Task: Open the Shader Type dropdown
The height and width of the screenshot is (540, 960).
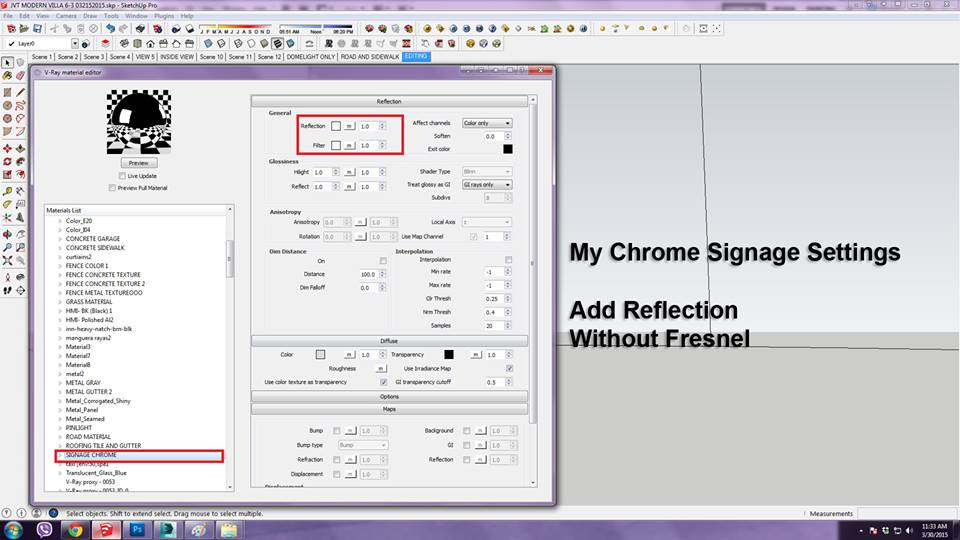Action: [487, 171]
